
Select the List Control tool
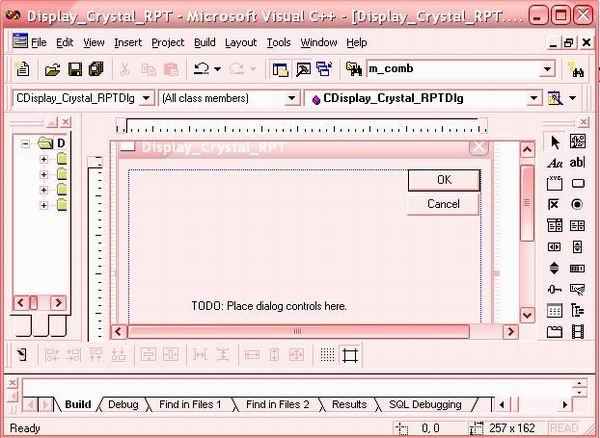(554, 310)
